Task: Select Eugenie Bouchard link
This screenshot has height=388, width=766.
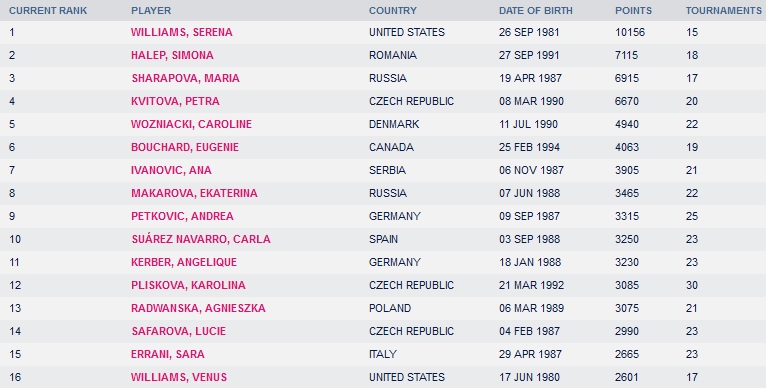Action: point(185,147)
